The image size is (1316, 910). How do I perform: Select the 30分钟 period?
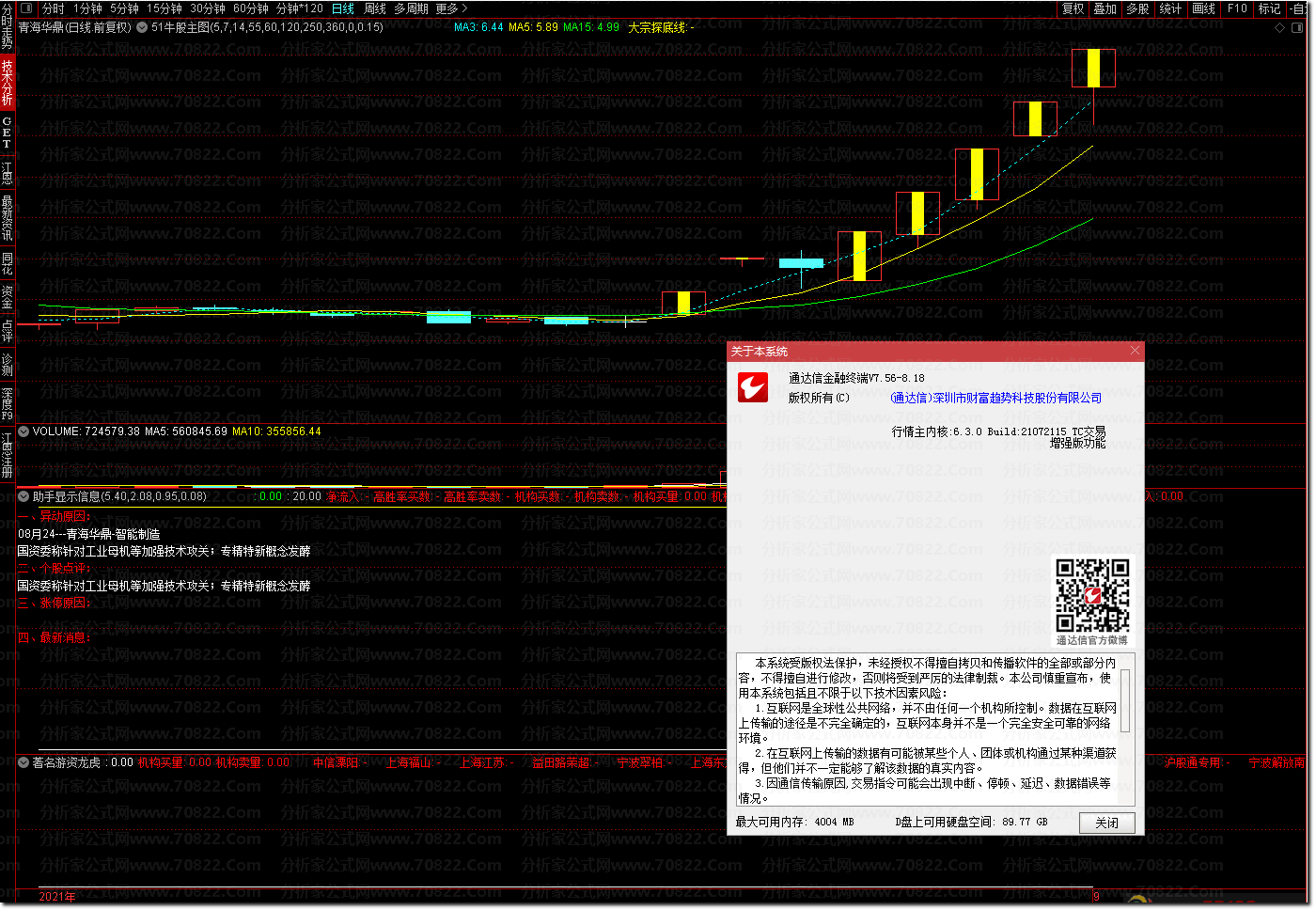click(x=208, y=8)
